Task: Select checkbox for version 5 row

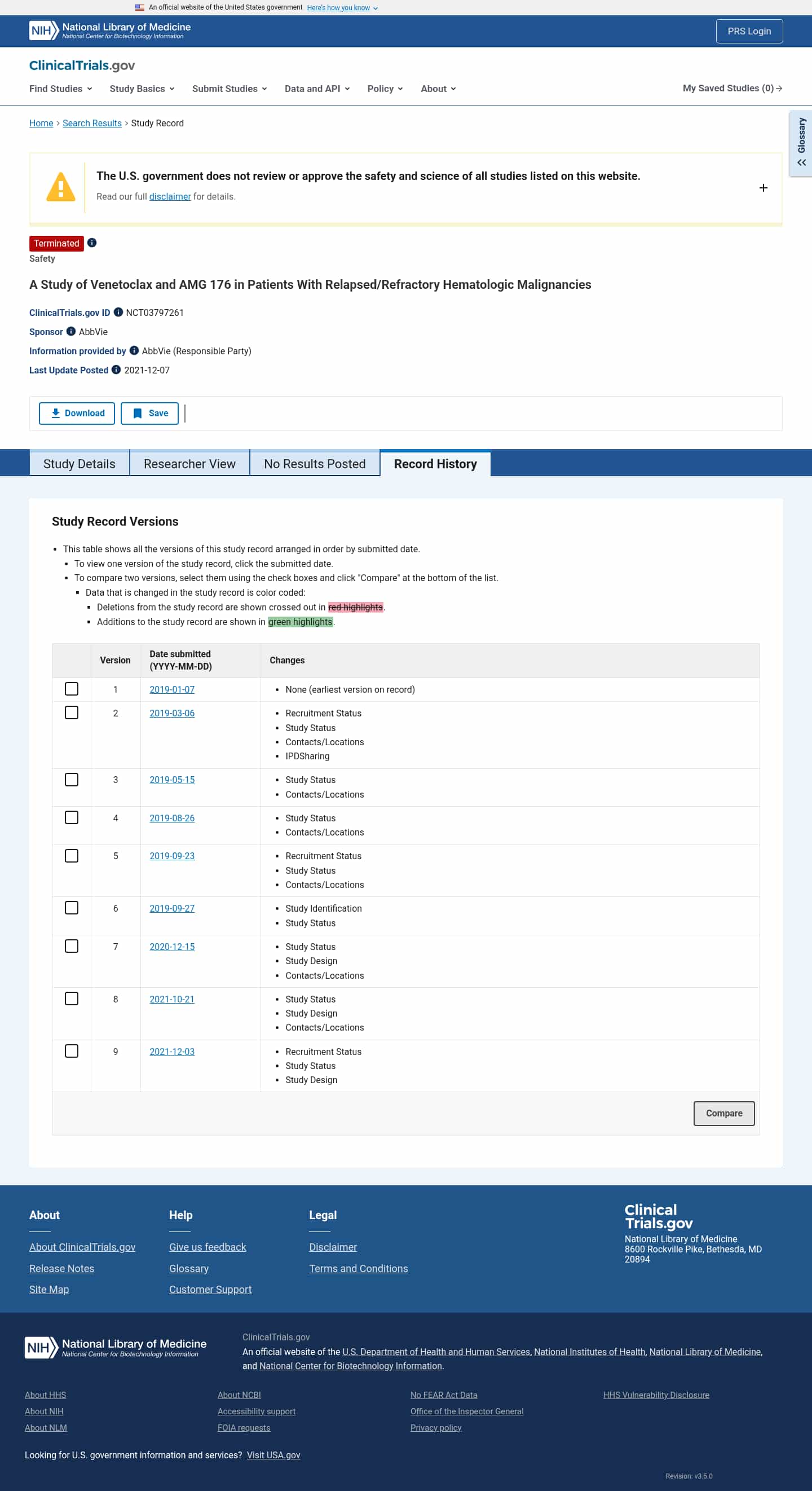Action: tap(71, 855)
